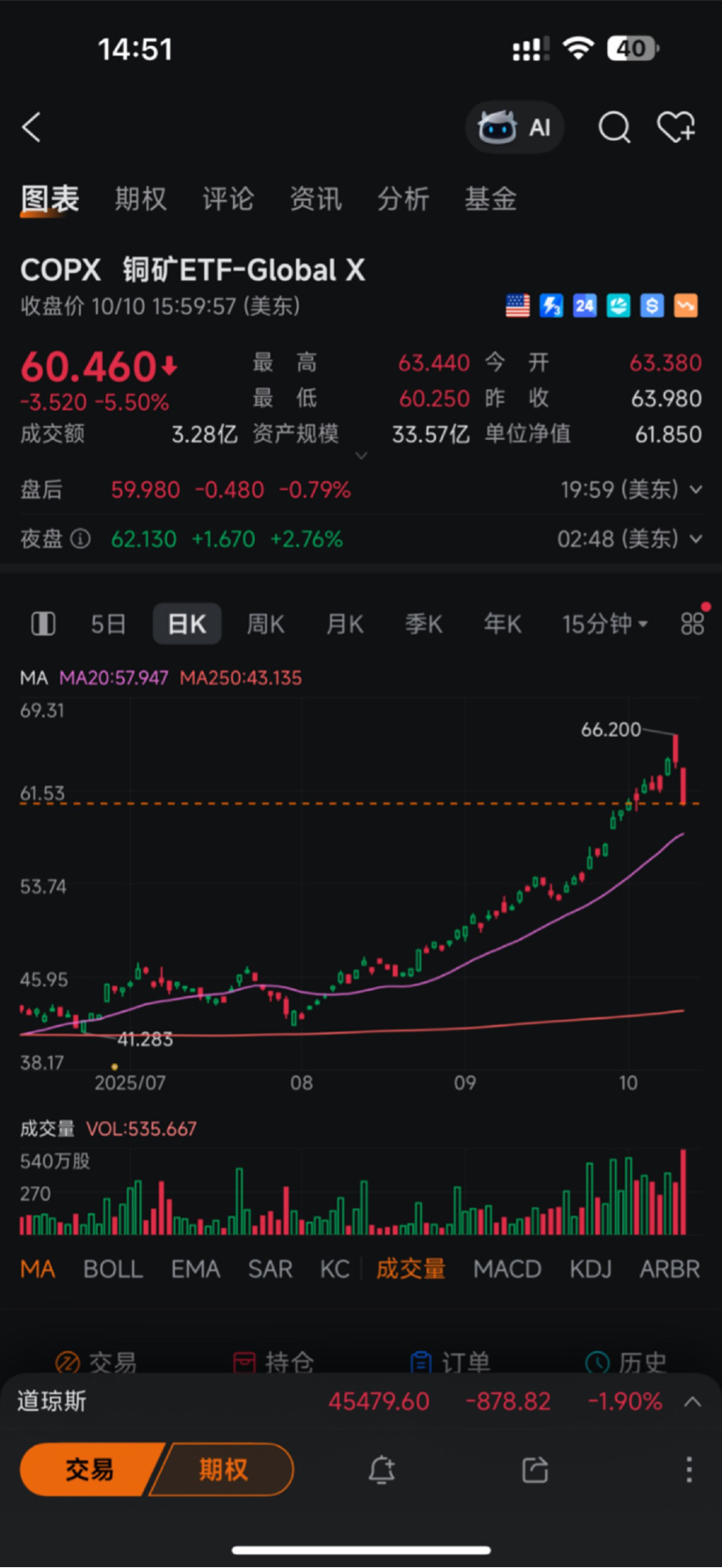This screenshot has width=722, height=1568.
Task: Open the AI assistant robot button
Action: coord(514,127)
